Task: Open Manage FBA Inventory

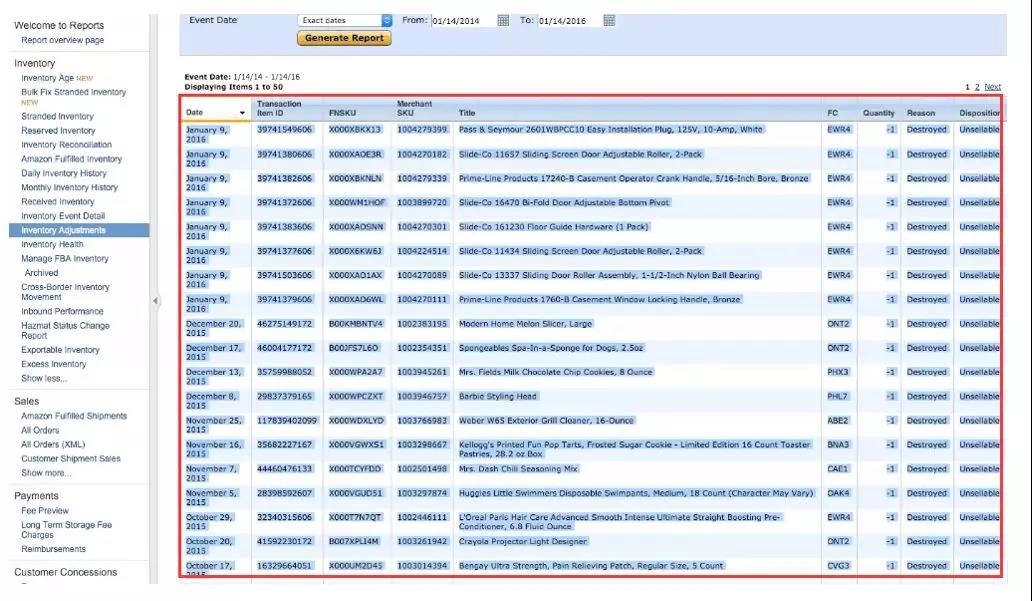Action: (x=64, y=259)
